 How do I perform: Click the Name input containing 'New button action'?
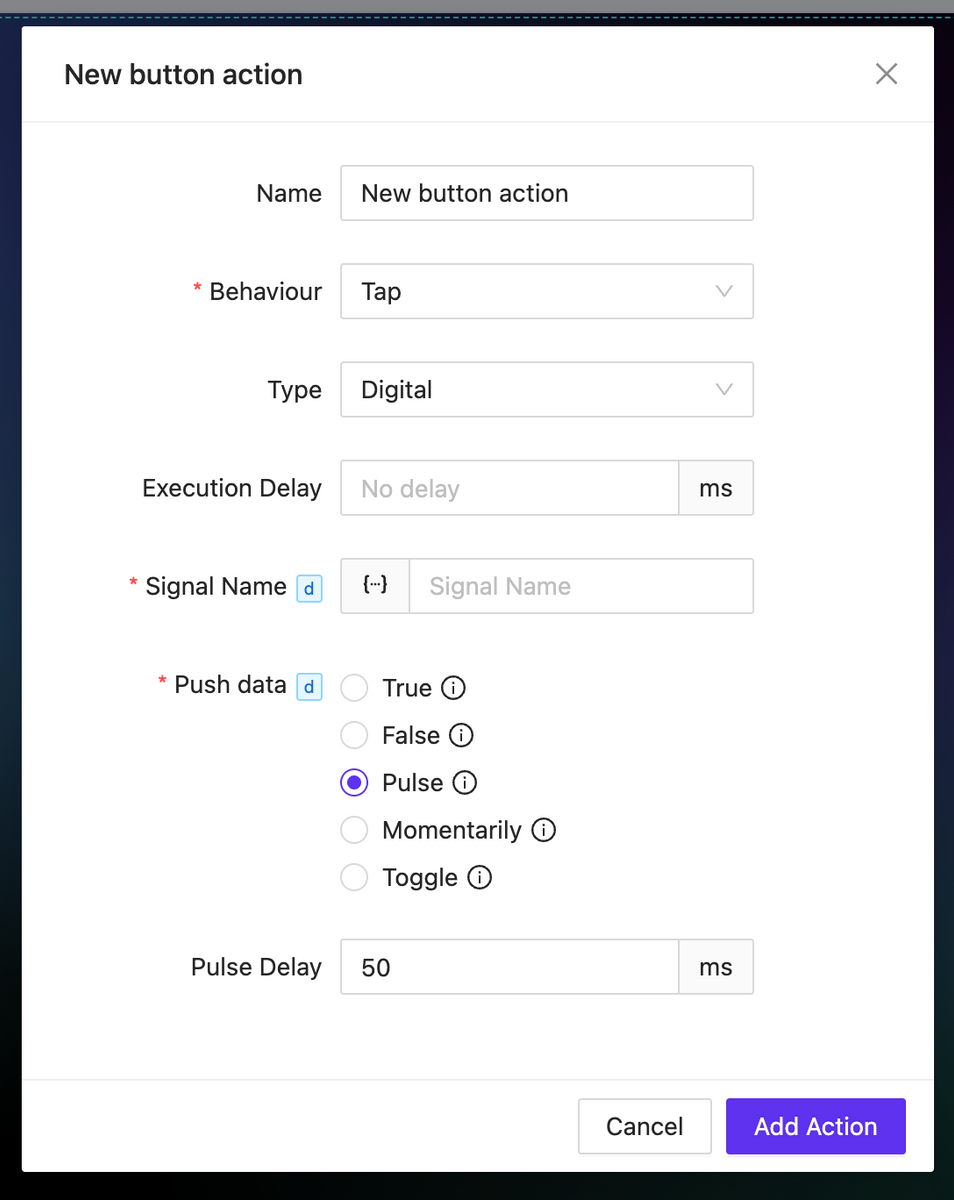point(547,193)
